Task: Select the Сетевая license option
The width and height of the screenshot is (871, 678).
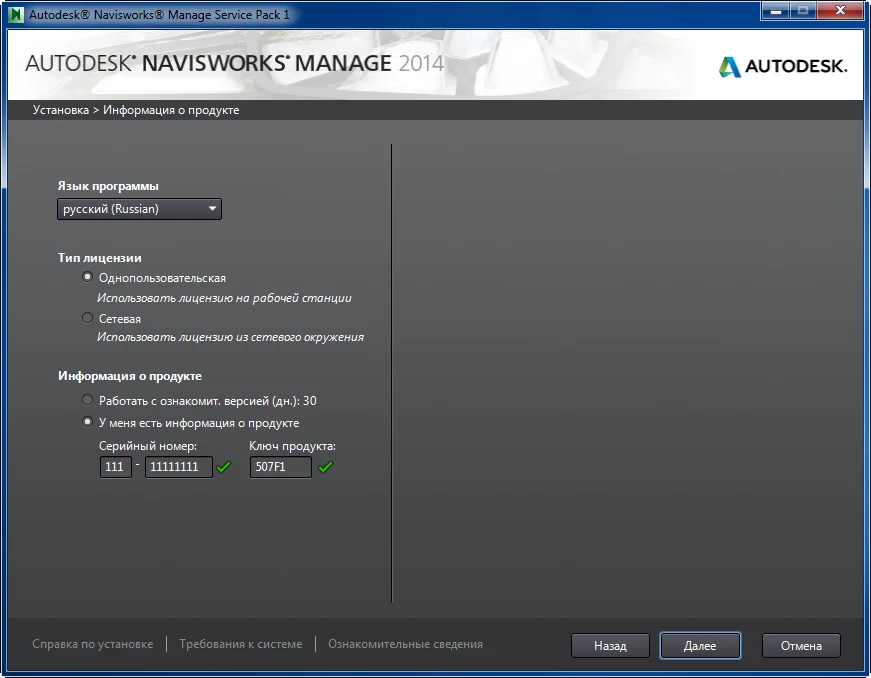Action: point(88,318)
